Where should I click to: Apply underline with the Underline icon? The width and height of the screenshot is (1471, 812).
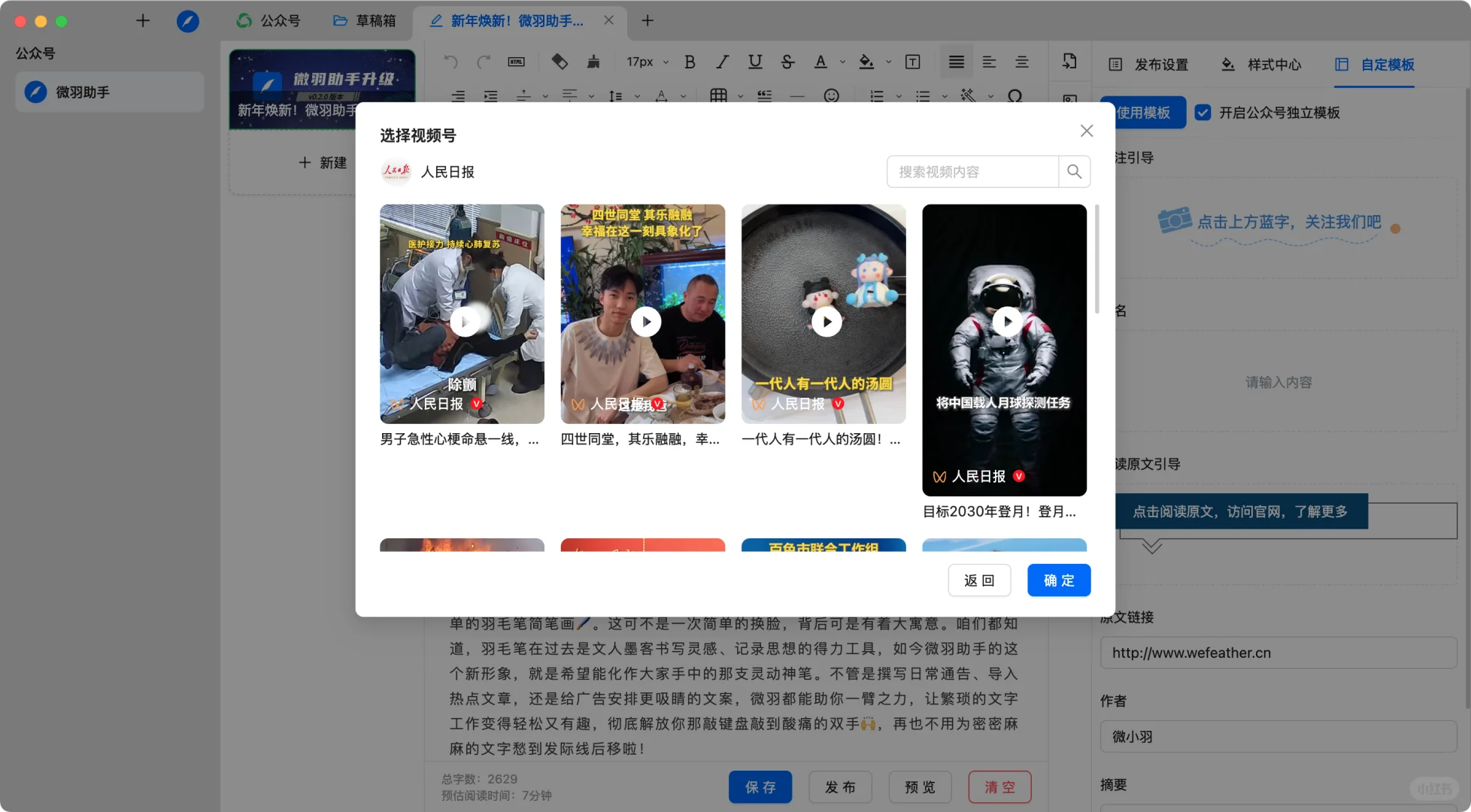tap(755, 62)
